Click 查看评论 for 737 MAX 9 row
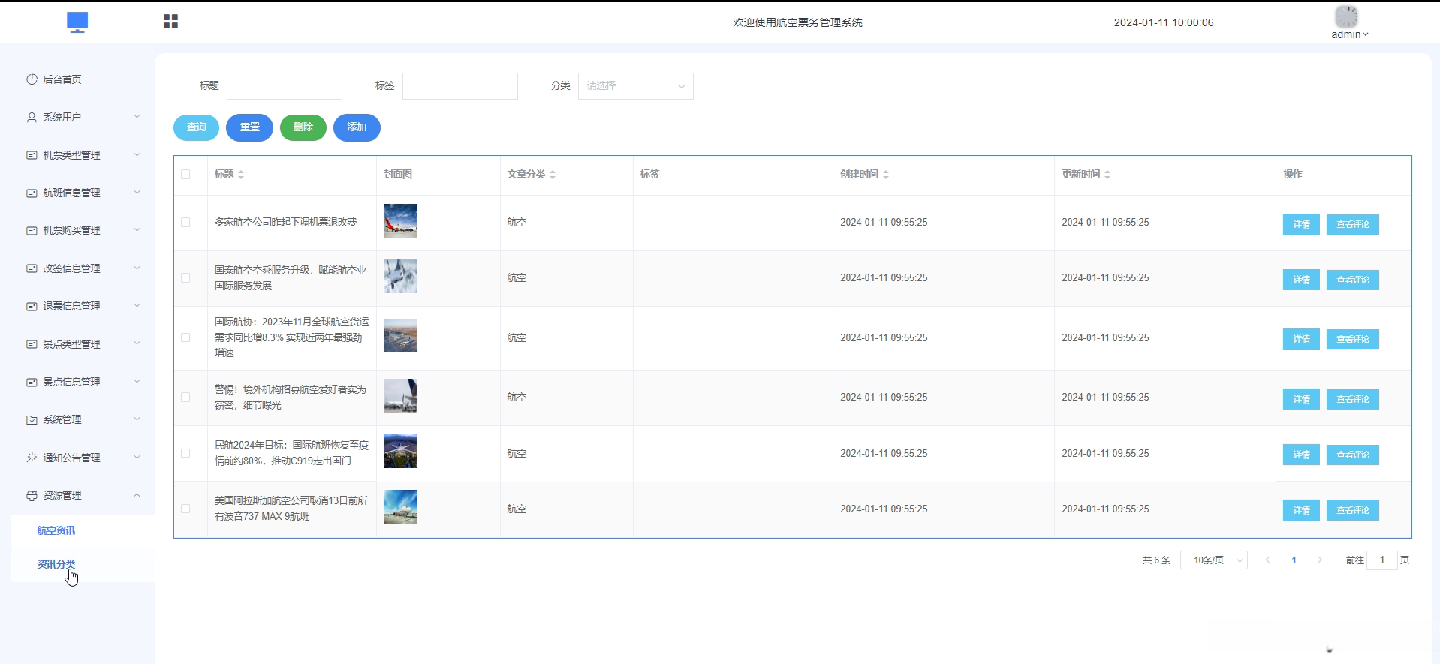Screen dimensions: 1440x664 point(1353,511)
